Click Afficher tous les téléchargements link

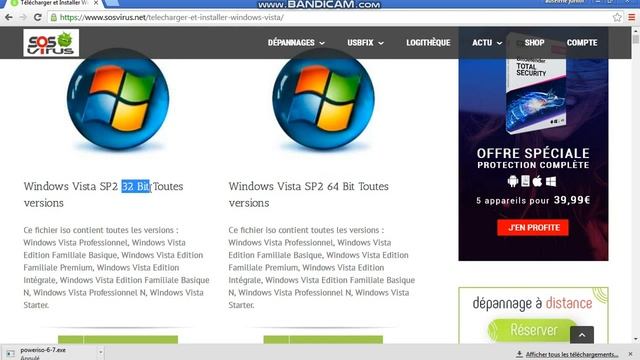point(572,354)
